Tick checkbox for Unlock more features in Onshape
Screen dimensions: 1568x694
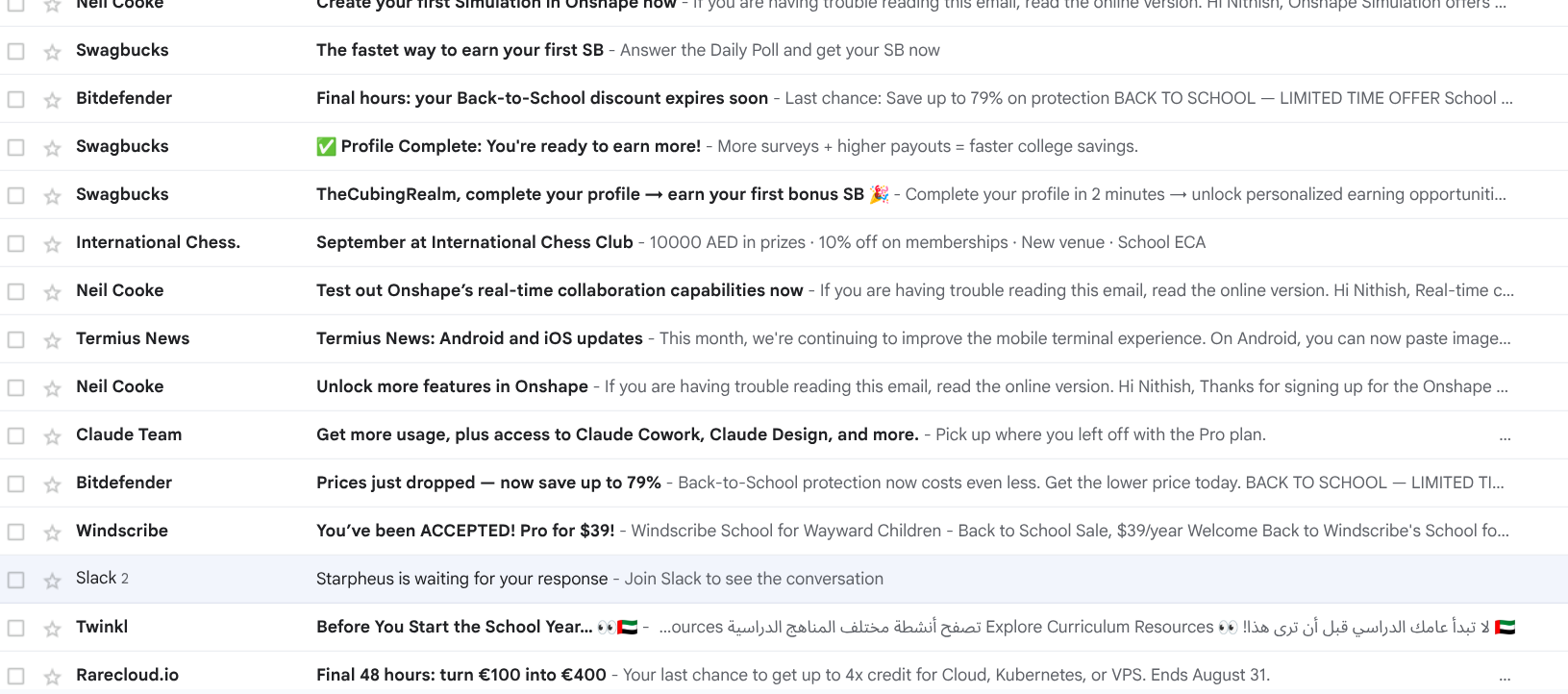tap(16, 387)
